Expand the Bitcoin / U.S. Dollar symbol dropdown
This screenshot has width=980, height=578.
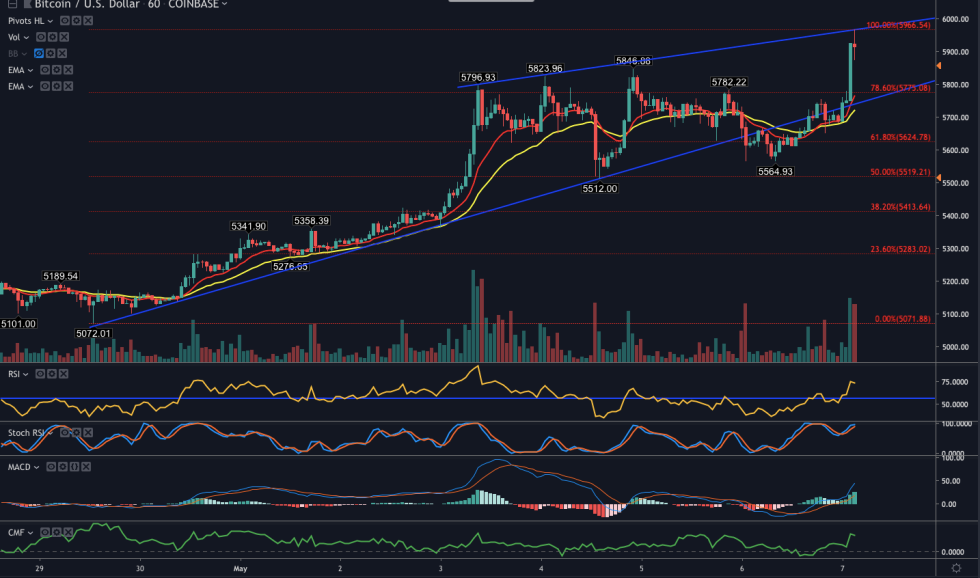(225, 4)
